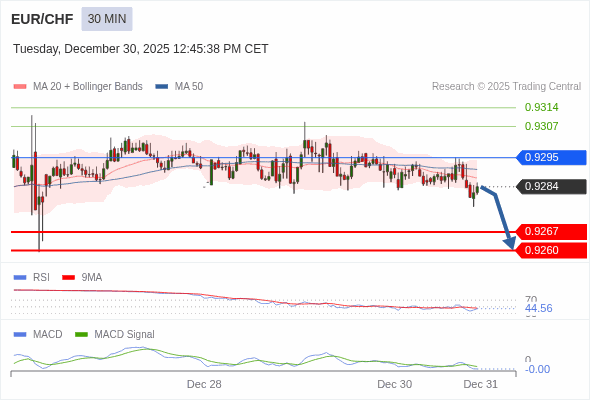Click the blue MACD legend swatch
590x400 pixels.
point(20,335)
